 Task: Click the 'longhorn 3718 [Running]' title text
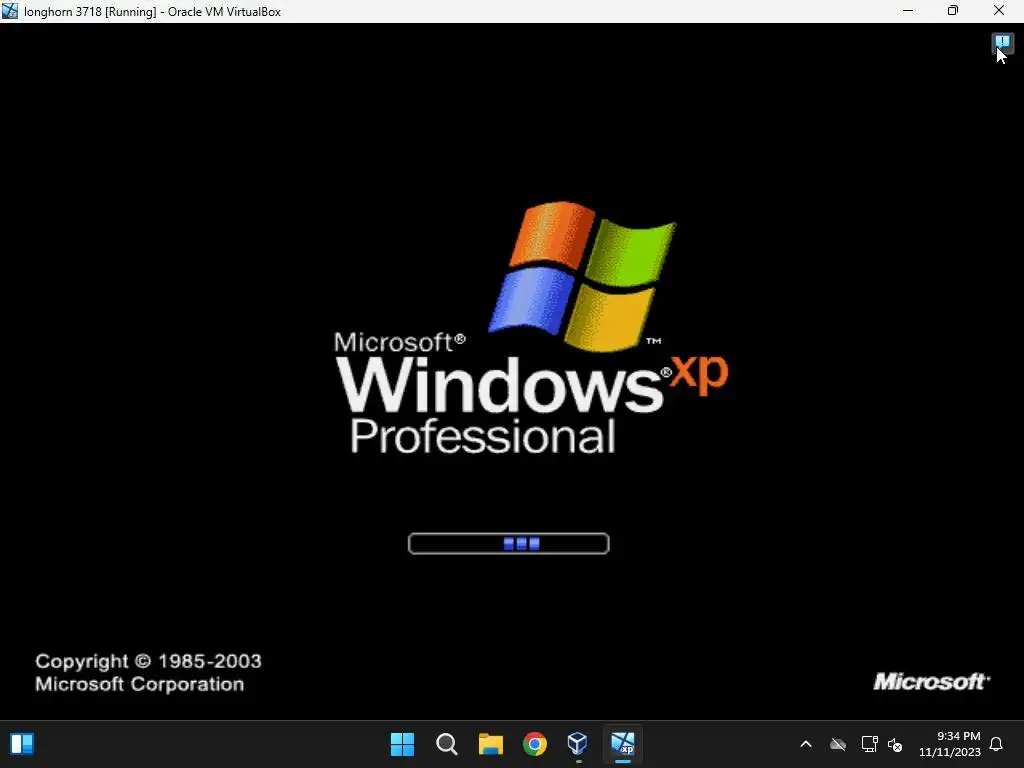pyautogui.click(x=90, y=12)
